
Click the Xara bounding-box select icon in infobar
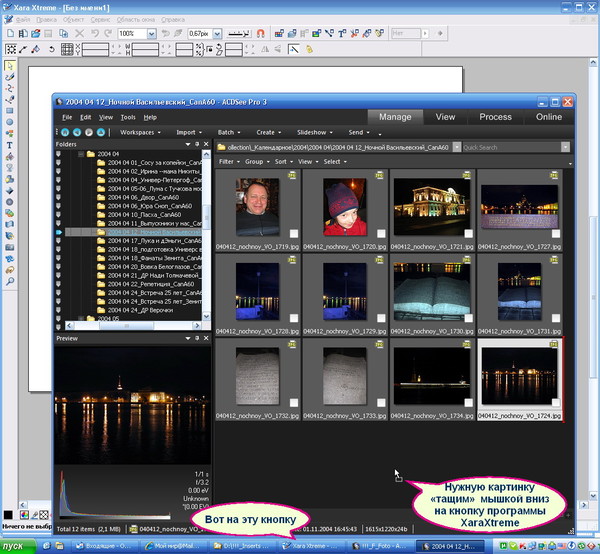pos(11,49)
